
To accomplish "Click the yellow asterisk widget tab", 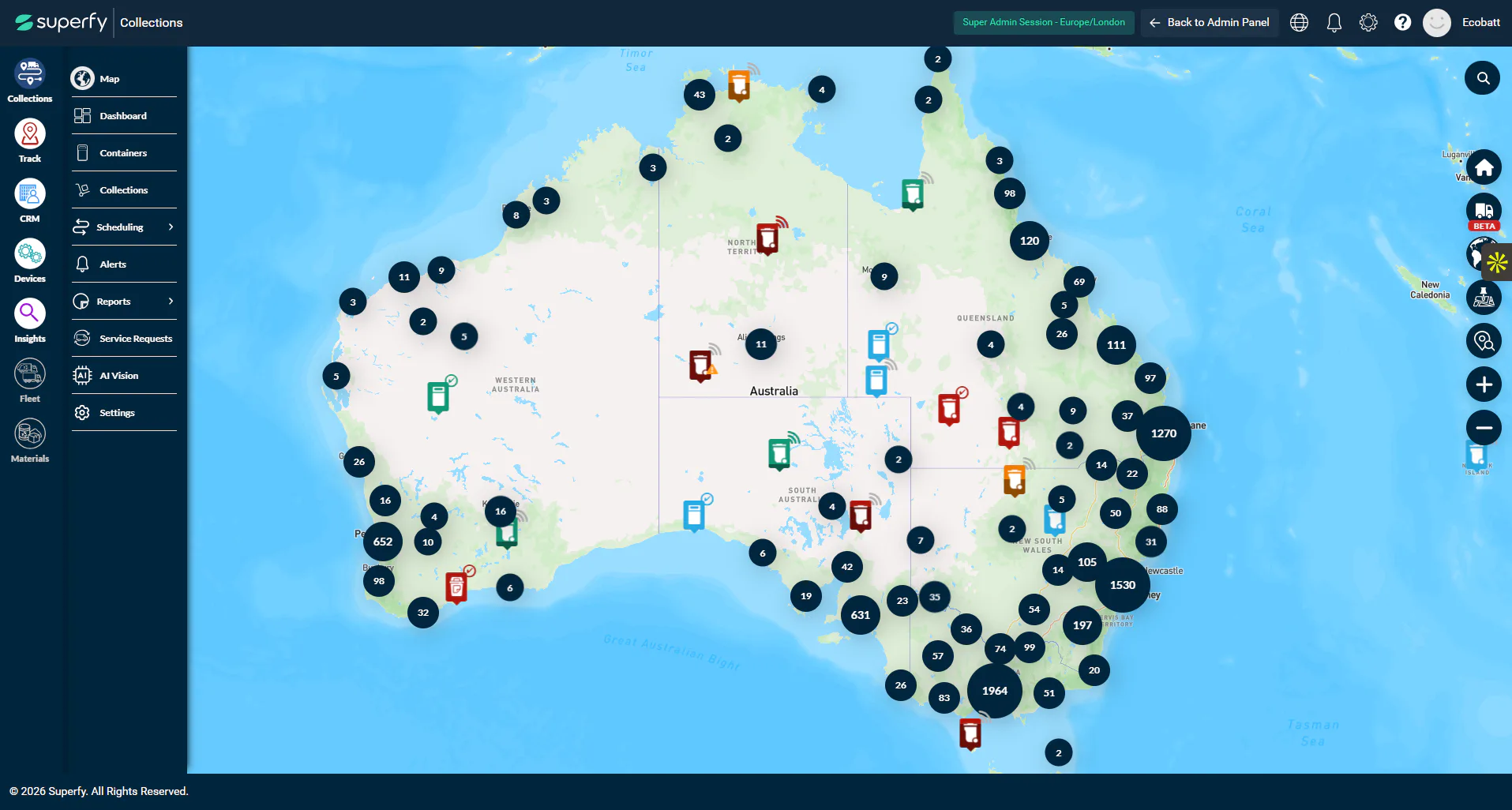I will point(1497,263).
